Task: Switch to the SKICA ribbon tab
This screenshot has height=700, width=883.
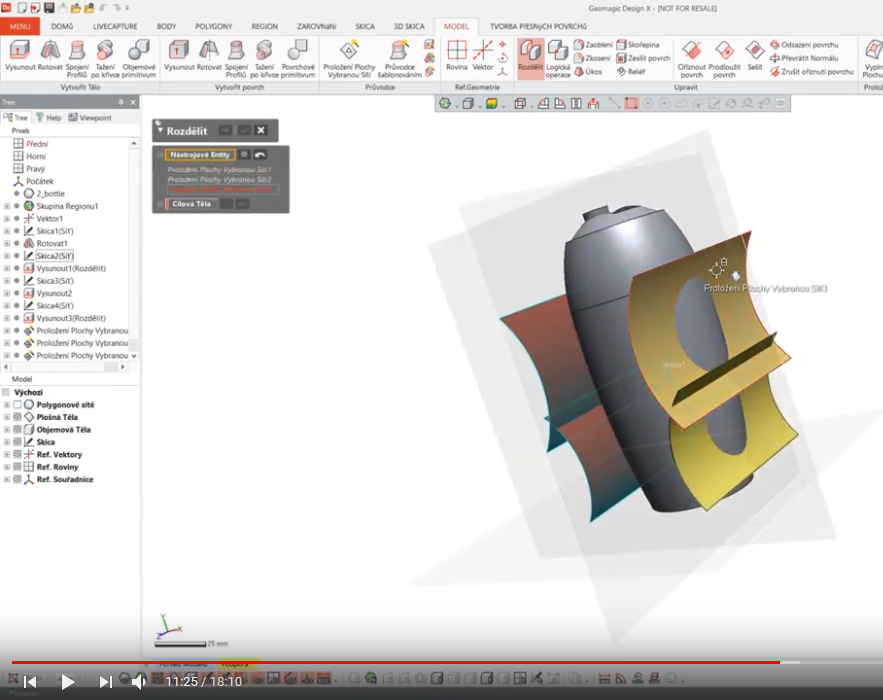Action: (x=365, y=26)
